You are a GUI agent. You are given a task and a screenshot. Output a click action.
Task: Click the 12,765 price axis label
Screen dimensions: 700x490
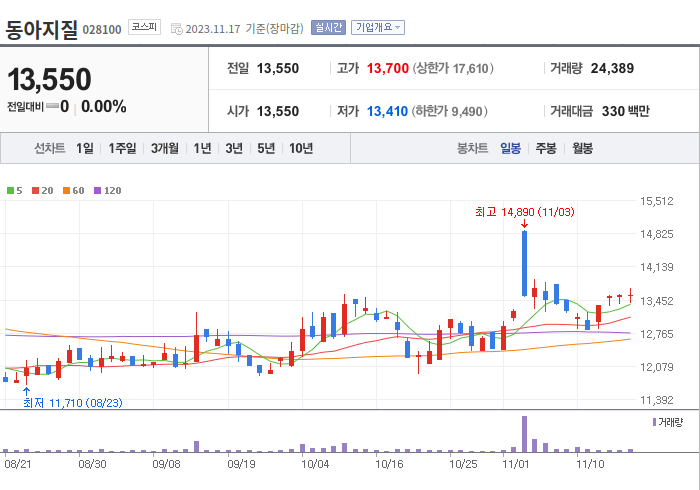pyautogui.click(x=656, y=334)
